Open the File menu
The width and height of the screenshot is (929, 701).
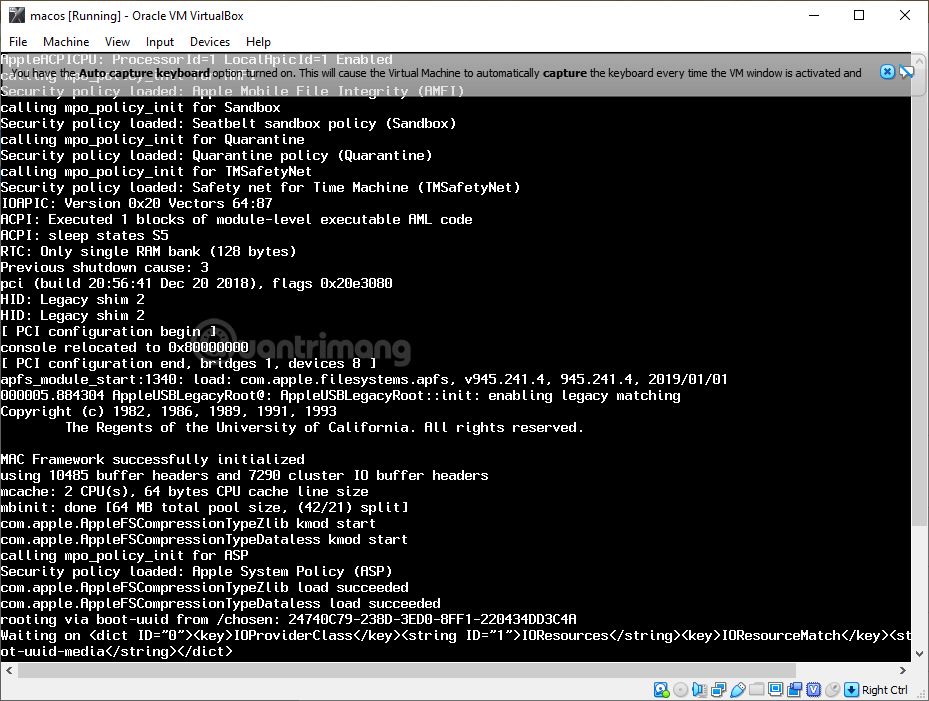(18, 42)
